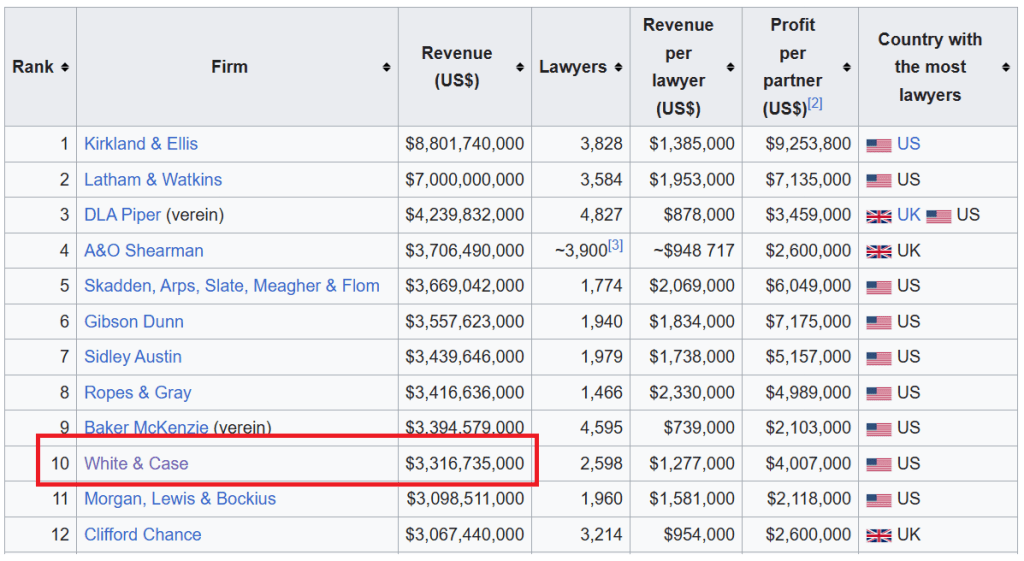Screen dimensions: 1024x561
Task: Click UK flag icon in Clifford Chance row
Action: [x=878, y=535]
